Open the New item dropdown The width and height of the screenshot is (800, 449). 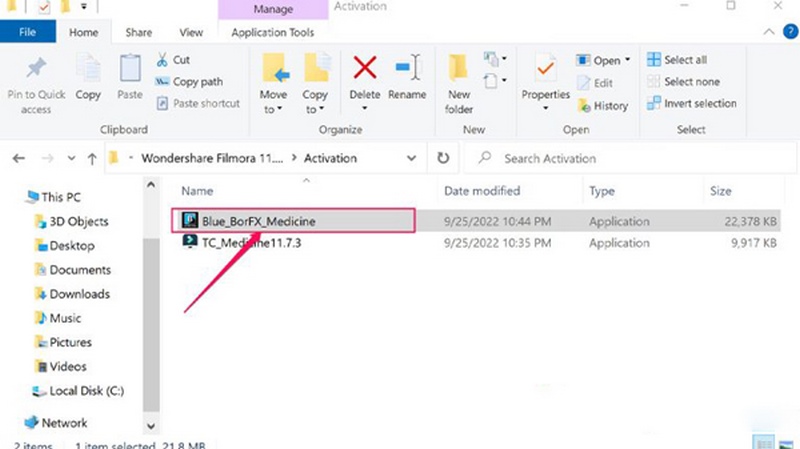(x=495, y=59)
